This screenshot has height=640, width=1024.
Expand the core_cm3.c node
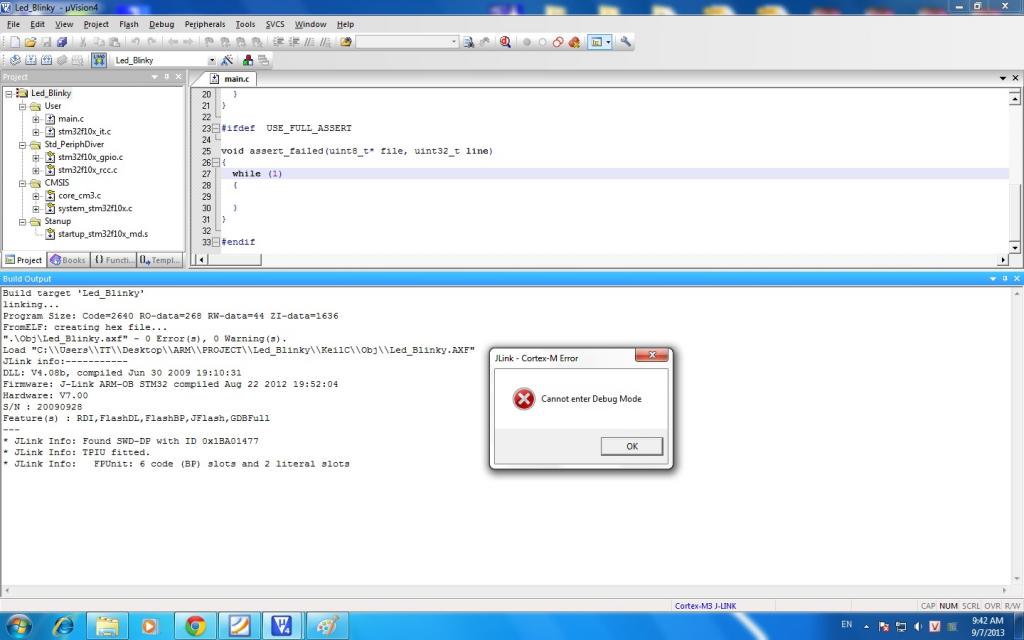click(x=36, y=196)
